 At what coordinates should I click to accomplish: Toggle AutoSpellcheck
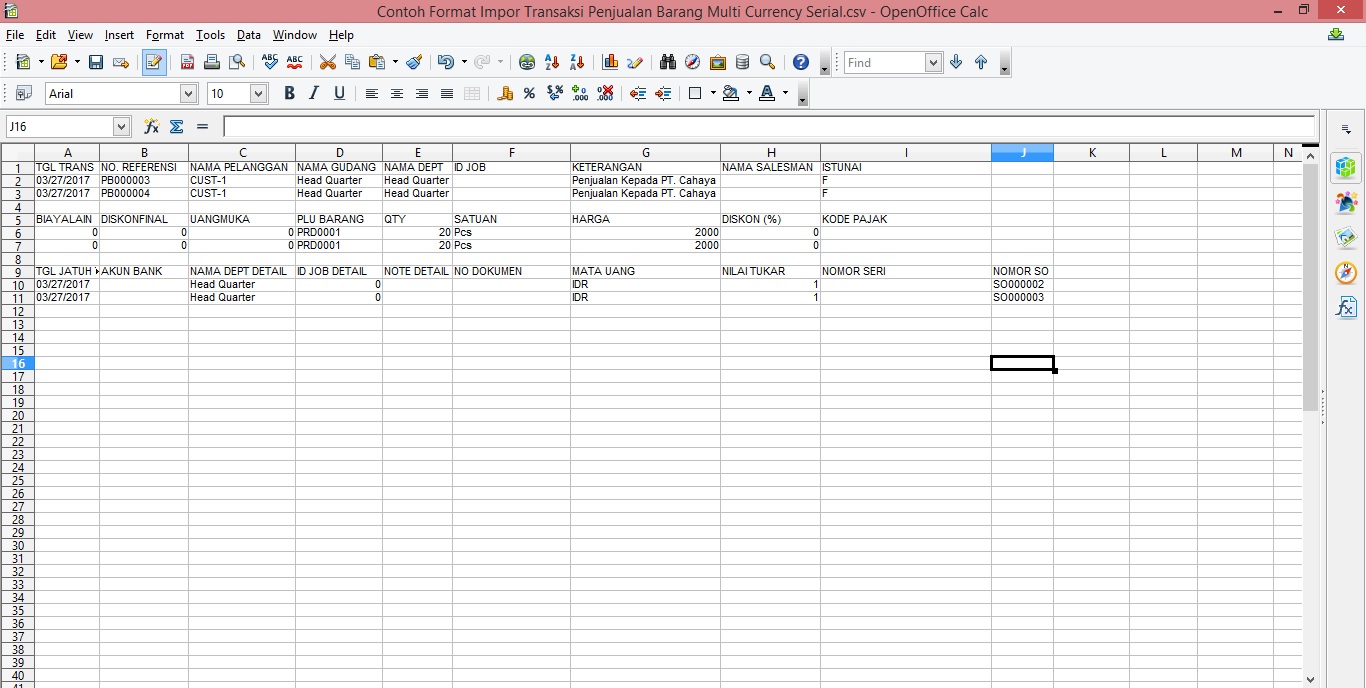(294, 62)
